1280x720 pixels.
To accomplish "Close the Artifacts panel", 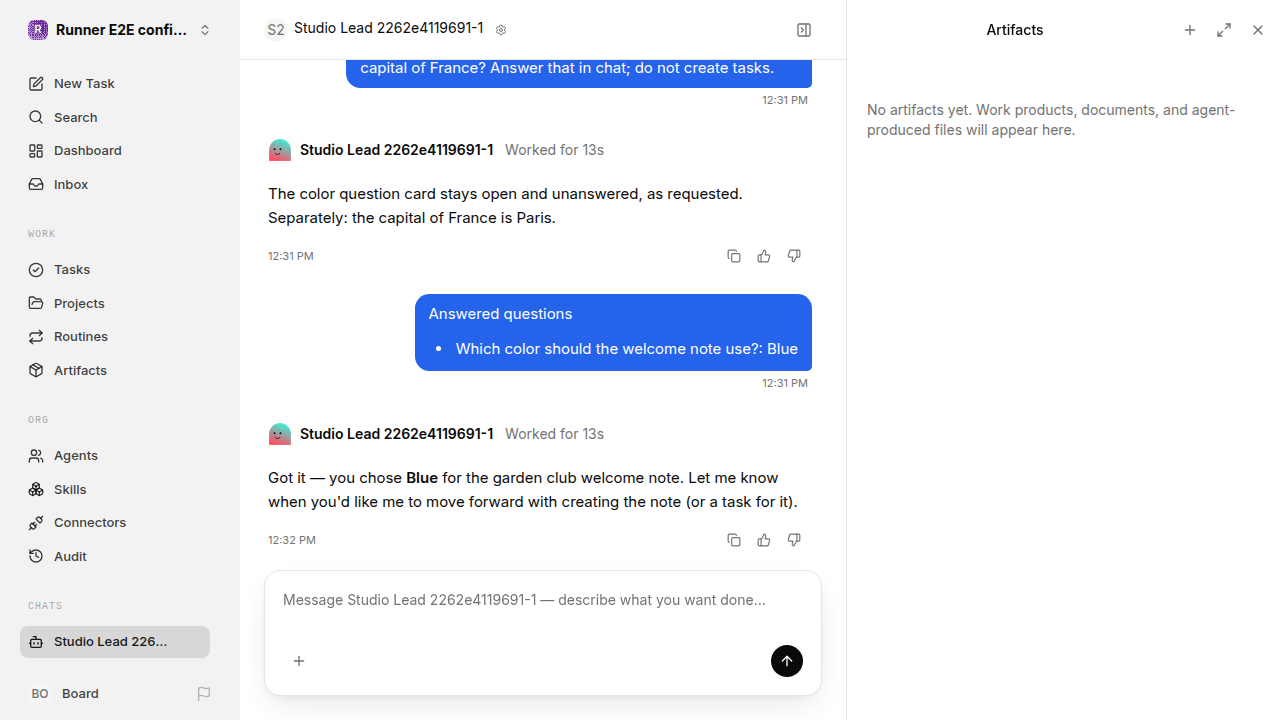I will (x=1258, y=30).
